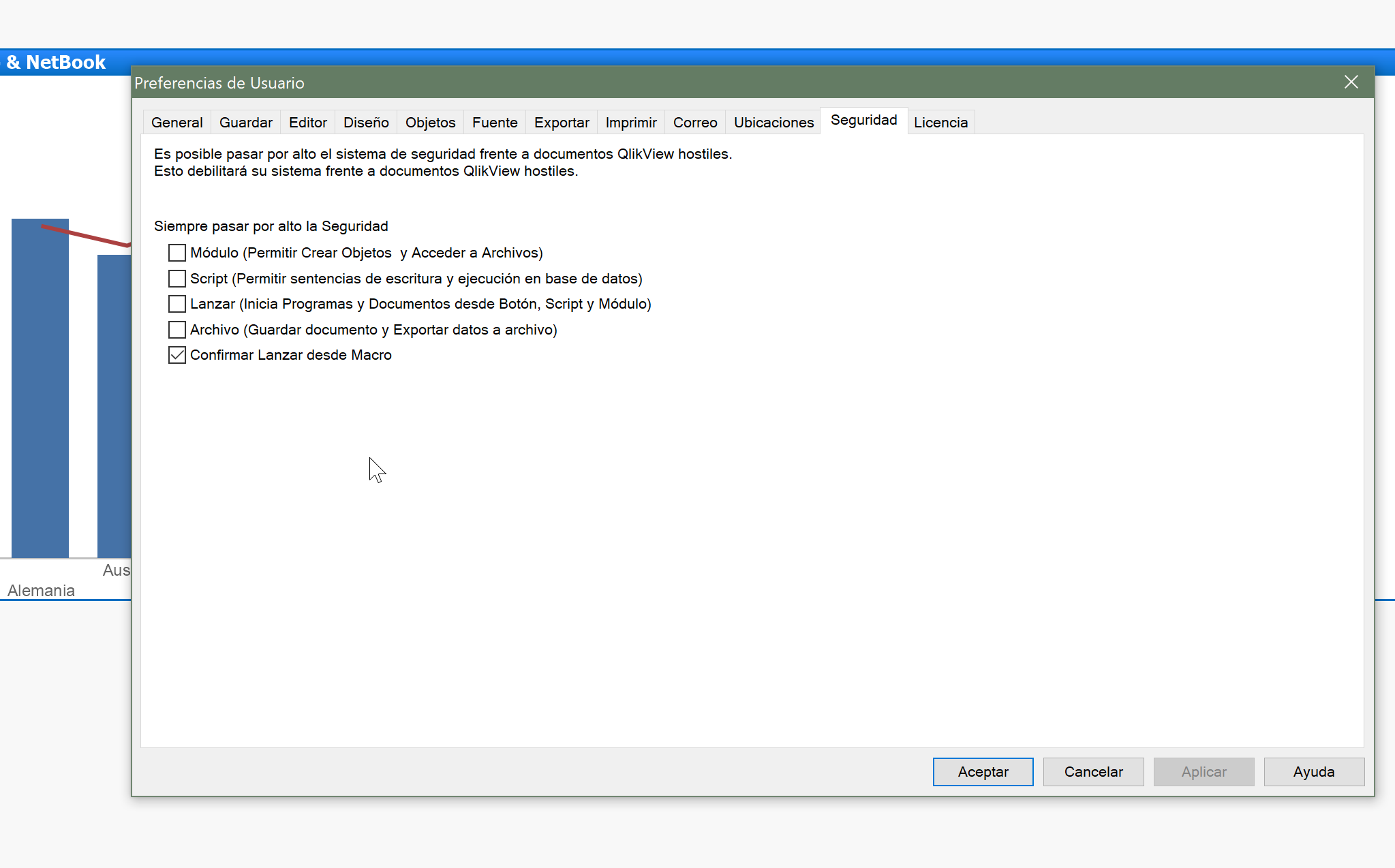1395x868 pixels.
Task: Select the Diseño tab
Action: pyautogui.click(x=366, y=123)
